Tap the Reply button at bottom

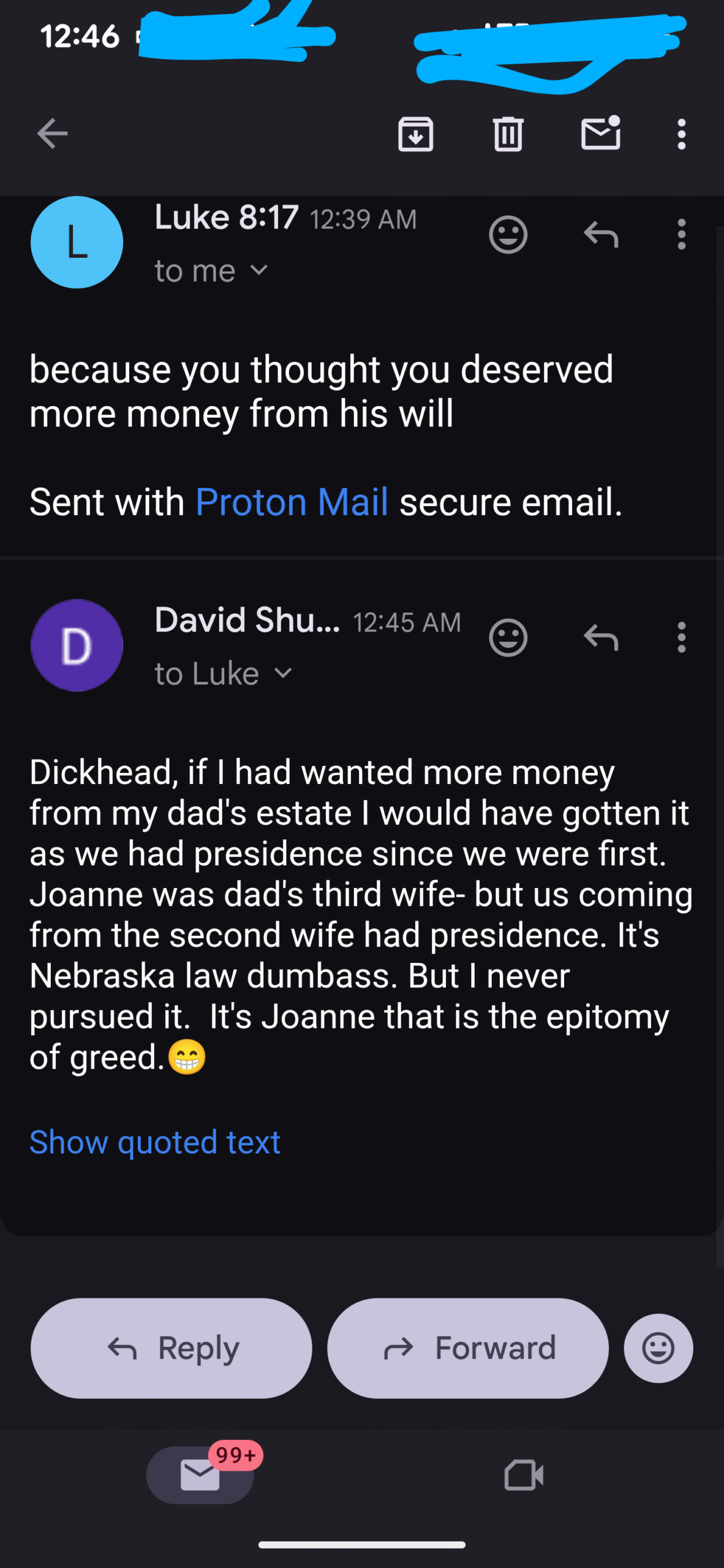tap(172, 1348)
